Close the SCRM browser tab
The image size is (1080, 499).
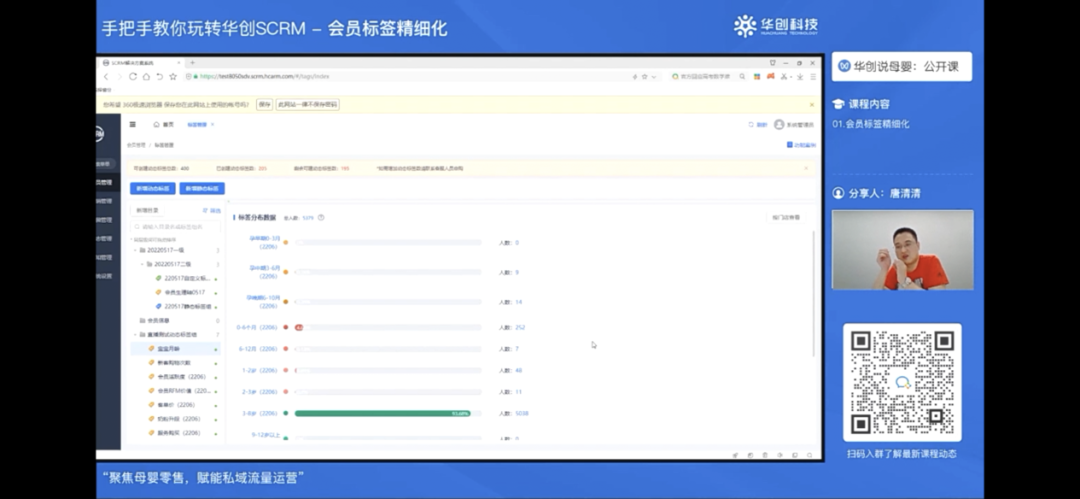[179, 63]
